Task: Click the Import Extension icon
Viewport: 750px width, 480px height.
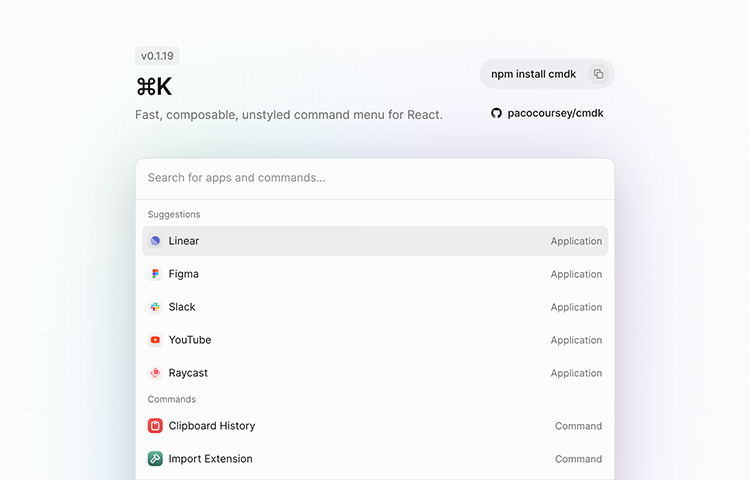Action: coord(155,458)
